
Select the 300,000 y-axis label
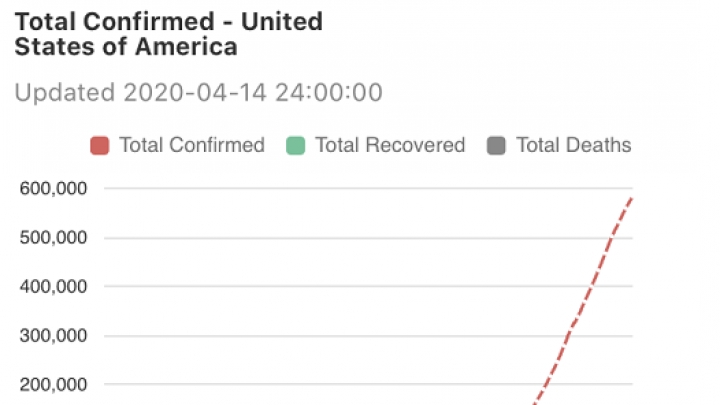coord(53,336)
